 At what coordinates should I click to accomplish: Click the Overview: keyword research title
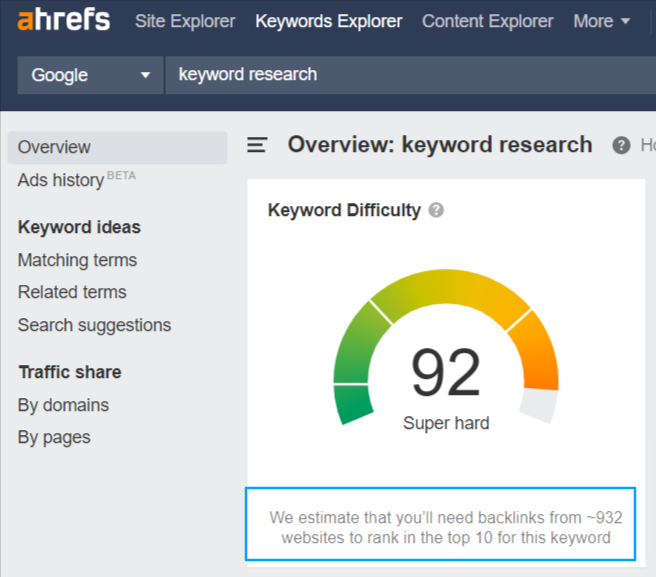(440, 145)
